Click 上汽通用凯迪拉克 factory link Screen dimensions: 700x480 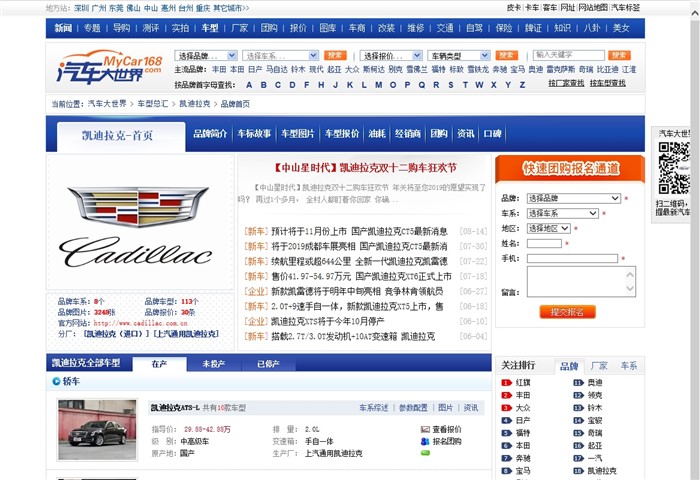[x=186, y=334]
